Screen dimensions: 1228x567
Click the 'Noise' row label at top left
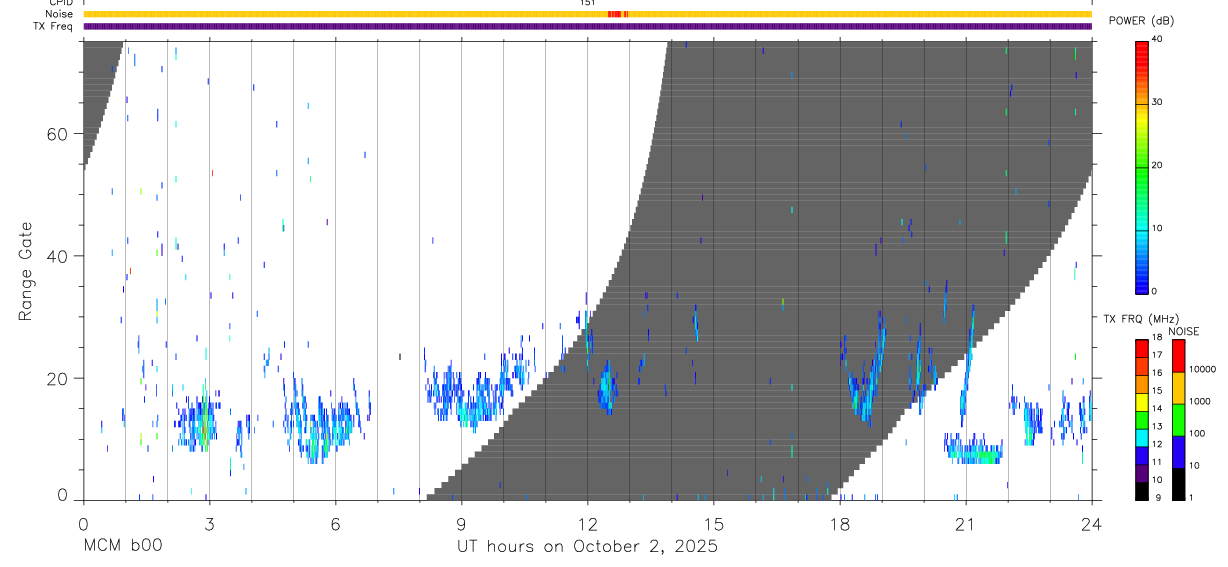59,14
